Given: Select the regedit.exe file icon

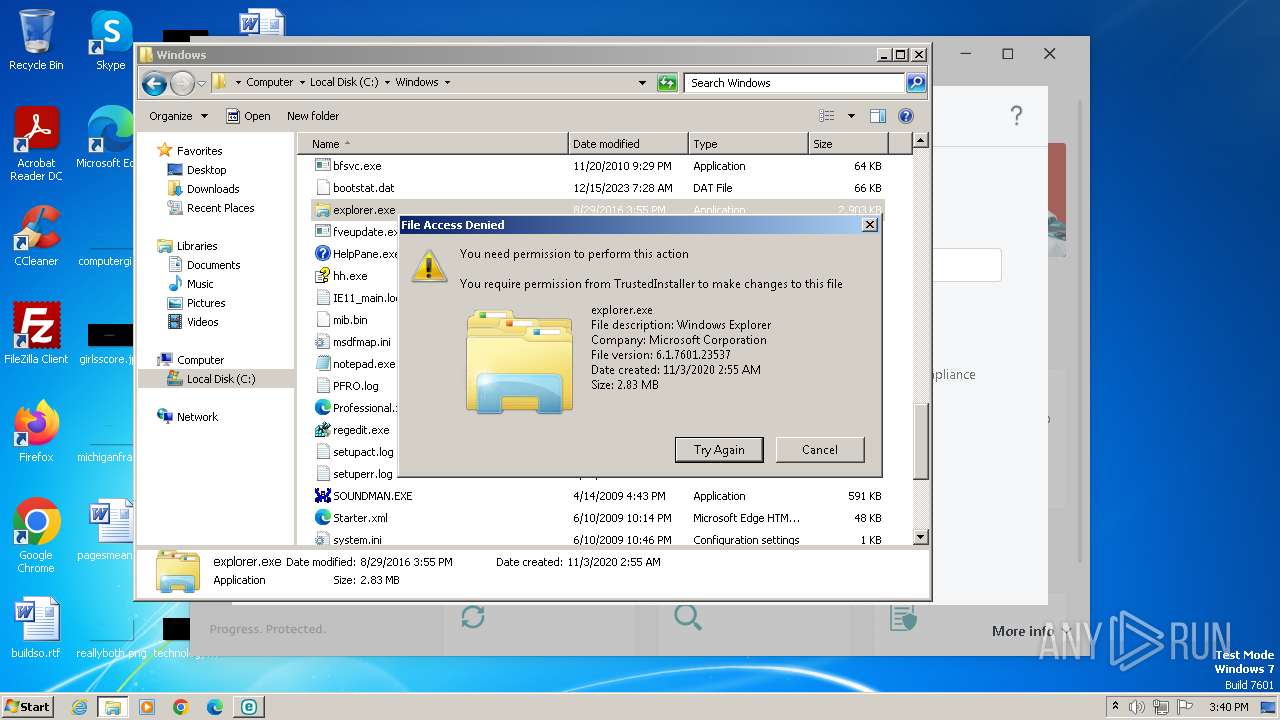Looking at the screenshot, I should click(x=323, y=430).
